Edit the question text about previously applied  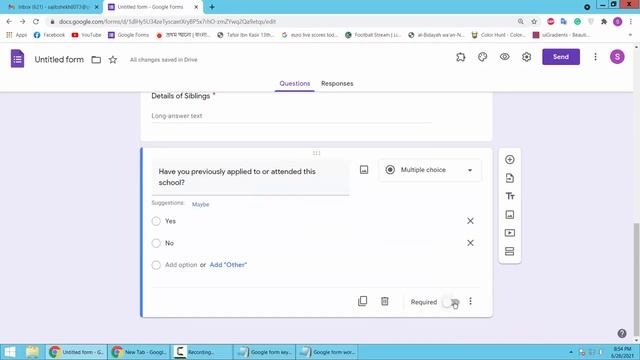(250, 177)
